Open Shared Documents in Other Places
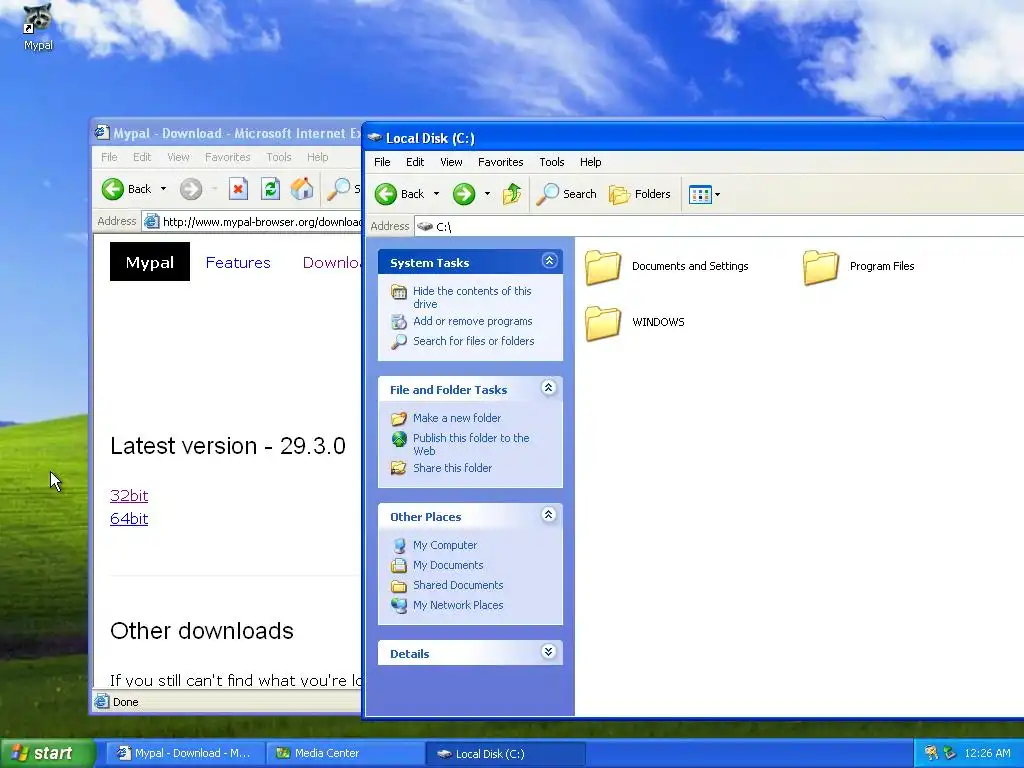1024x768 pixels. pyautogui.click(x=458, y=585)
